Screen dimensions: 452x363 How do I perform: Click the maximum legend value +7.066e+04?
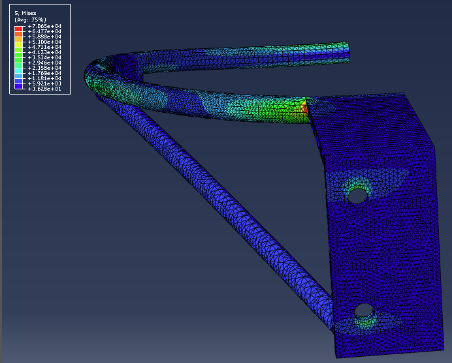(x=44, y=26)
